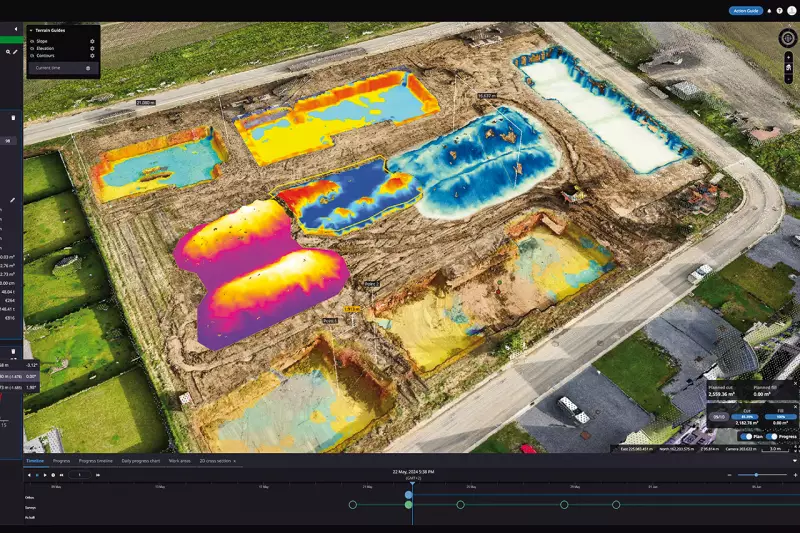
Task: Click the Fill progress bar
Action: click(x=780, y=417)
